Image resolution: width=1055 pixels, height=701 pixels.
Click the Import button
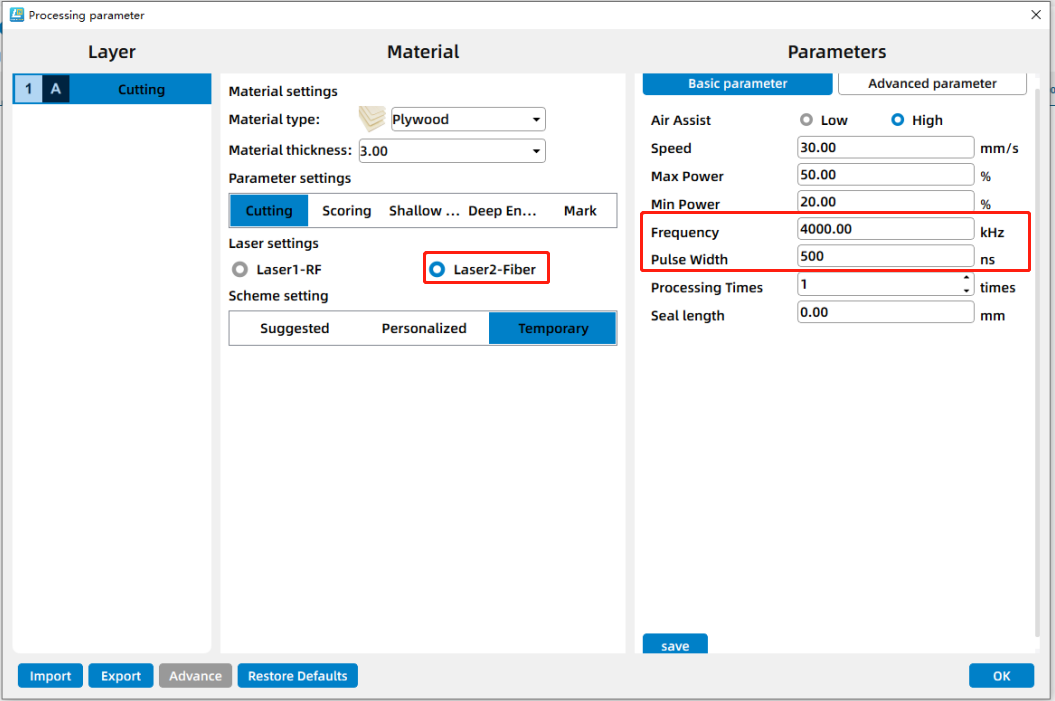(50, 676)
